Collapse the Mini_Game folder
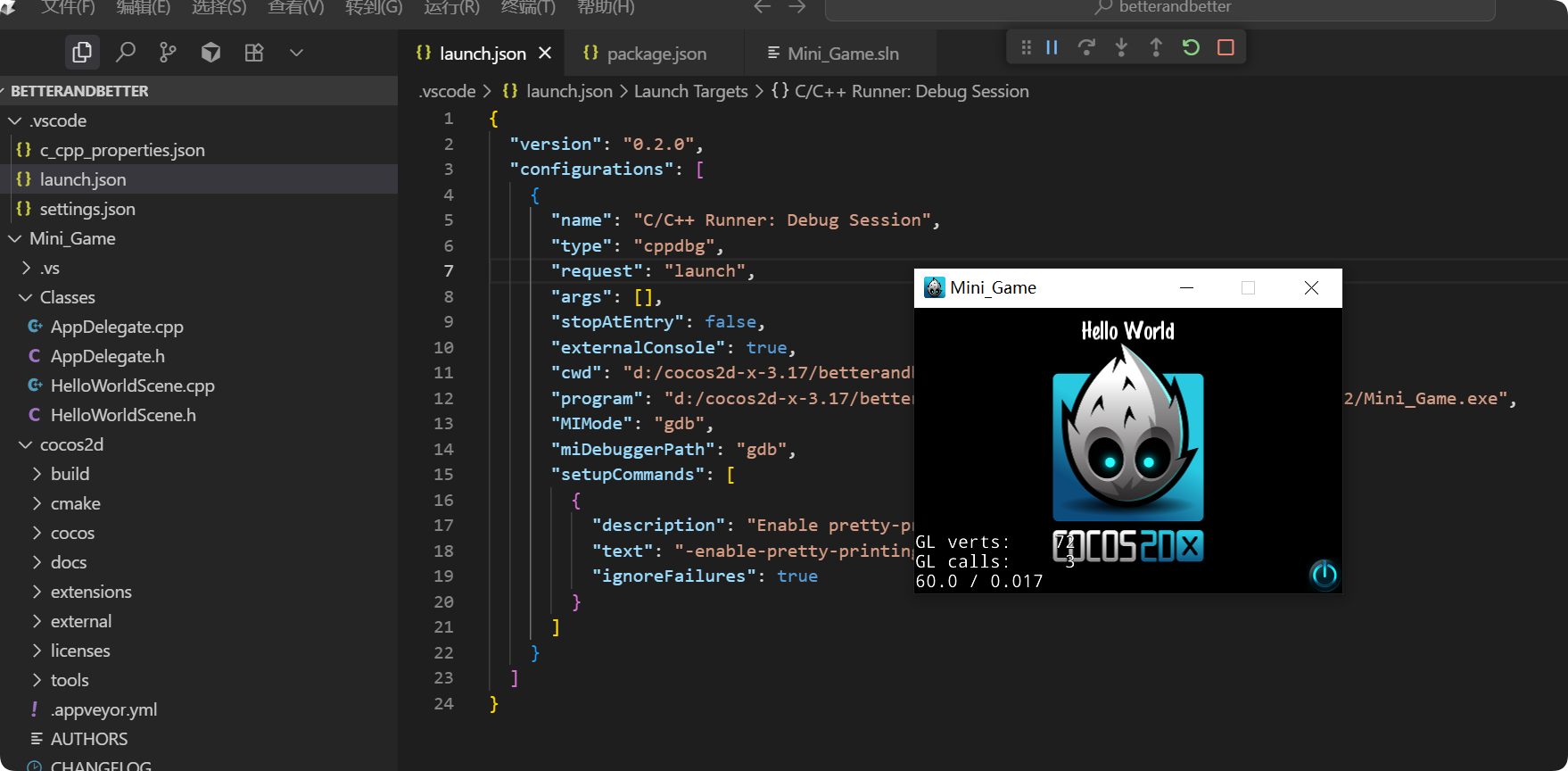 (199, 238)
